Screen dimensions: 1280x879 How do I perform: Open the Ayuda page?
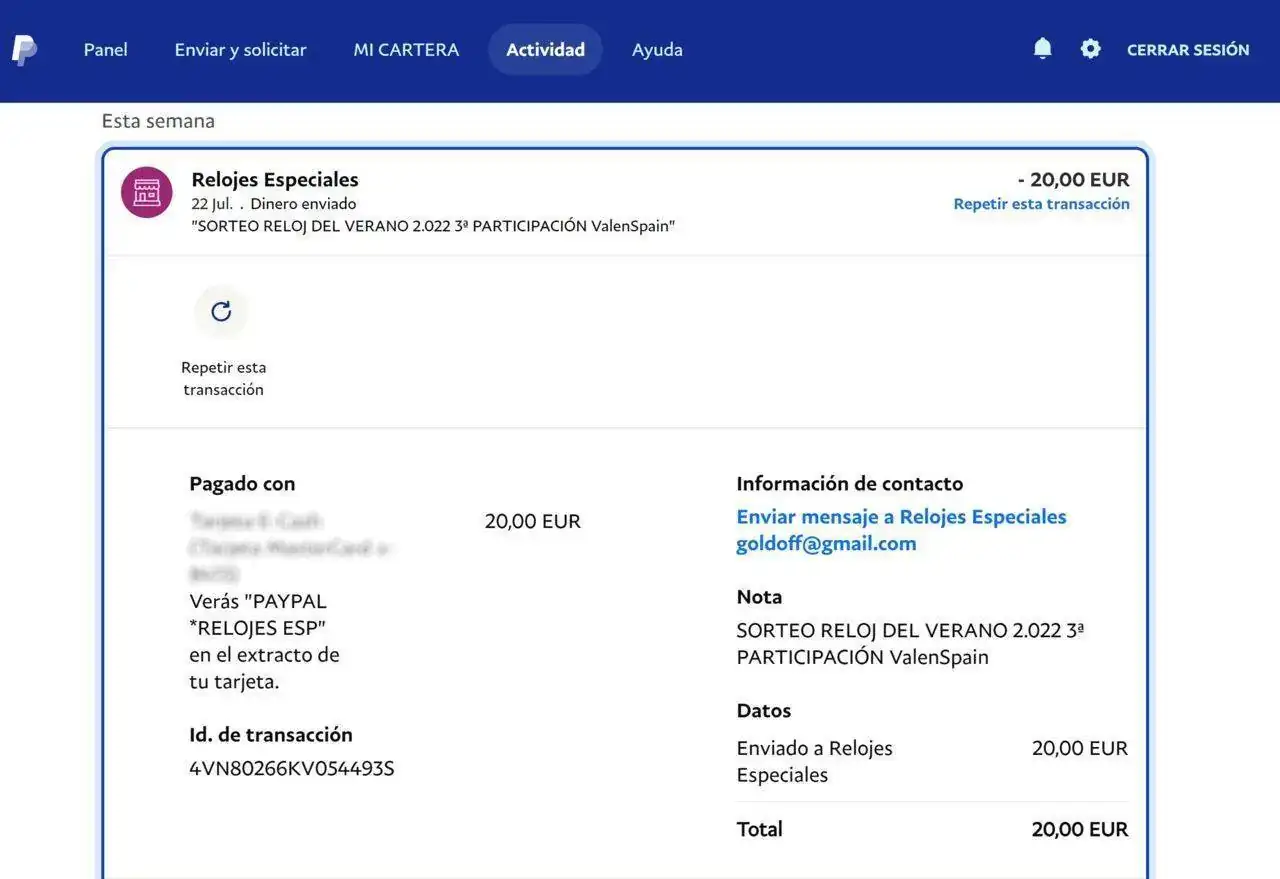pos(657,49)
